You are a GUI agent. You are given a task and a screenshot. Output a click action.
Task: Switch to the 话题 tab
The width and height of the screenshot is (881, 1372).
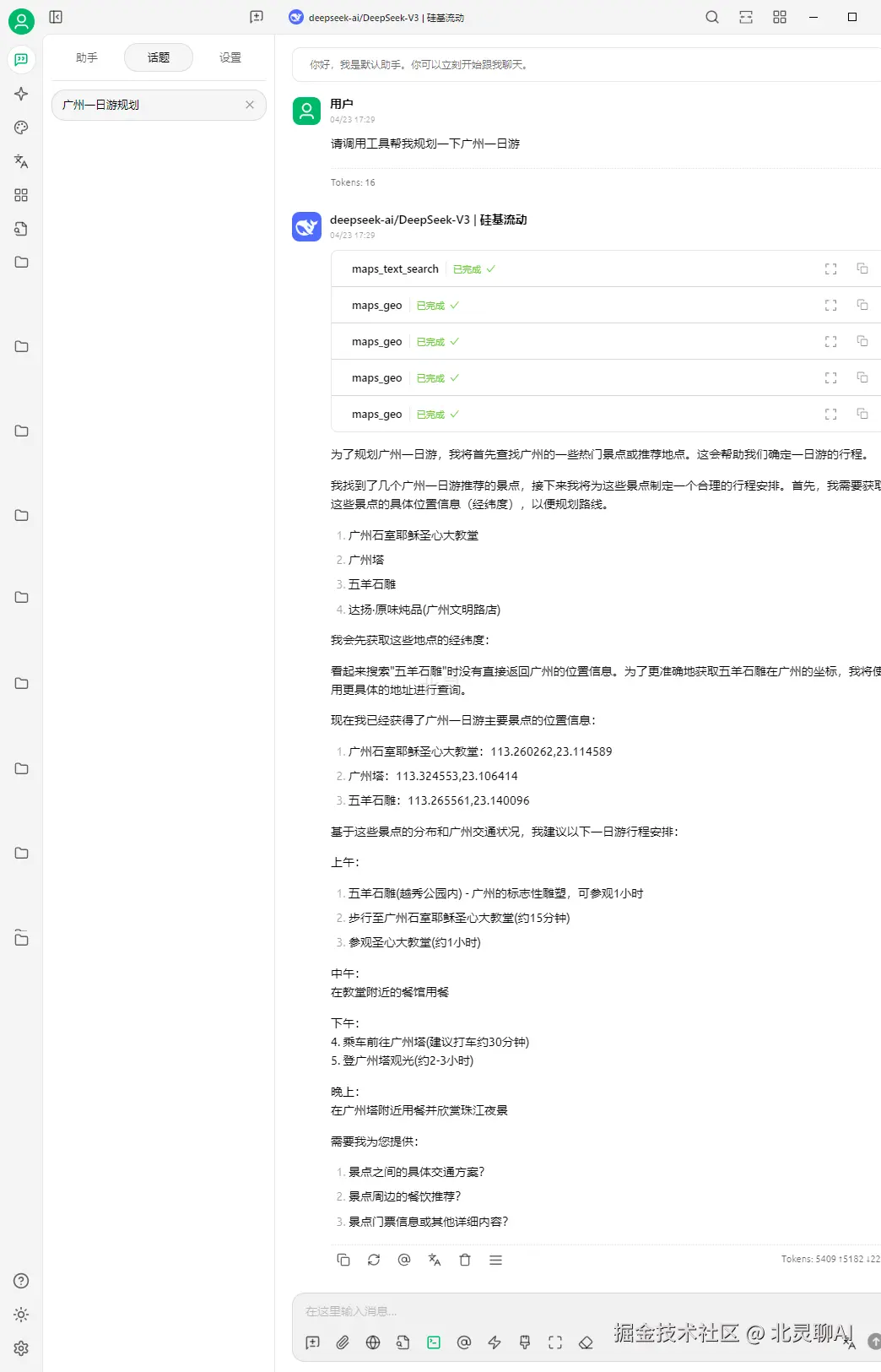[x=159, y=57]
